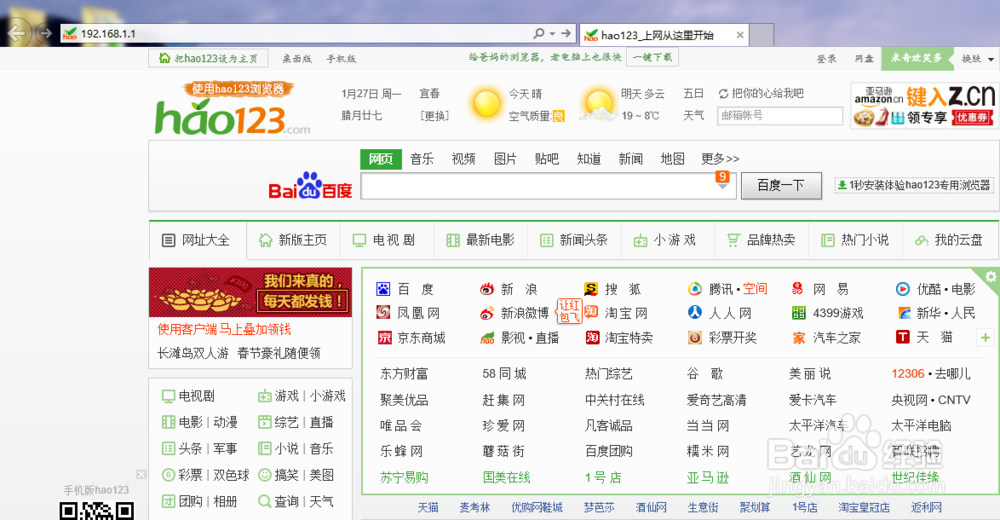Click the JD icon beside 京东商城
The image size is (1000, 520).
[385, 338]
